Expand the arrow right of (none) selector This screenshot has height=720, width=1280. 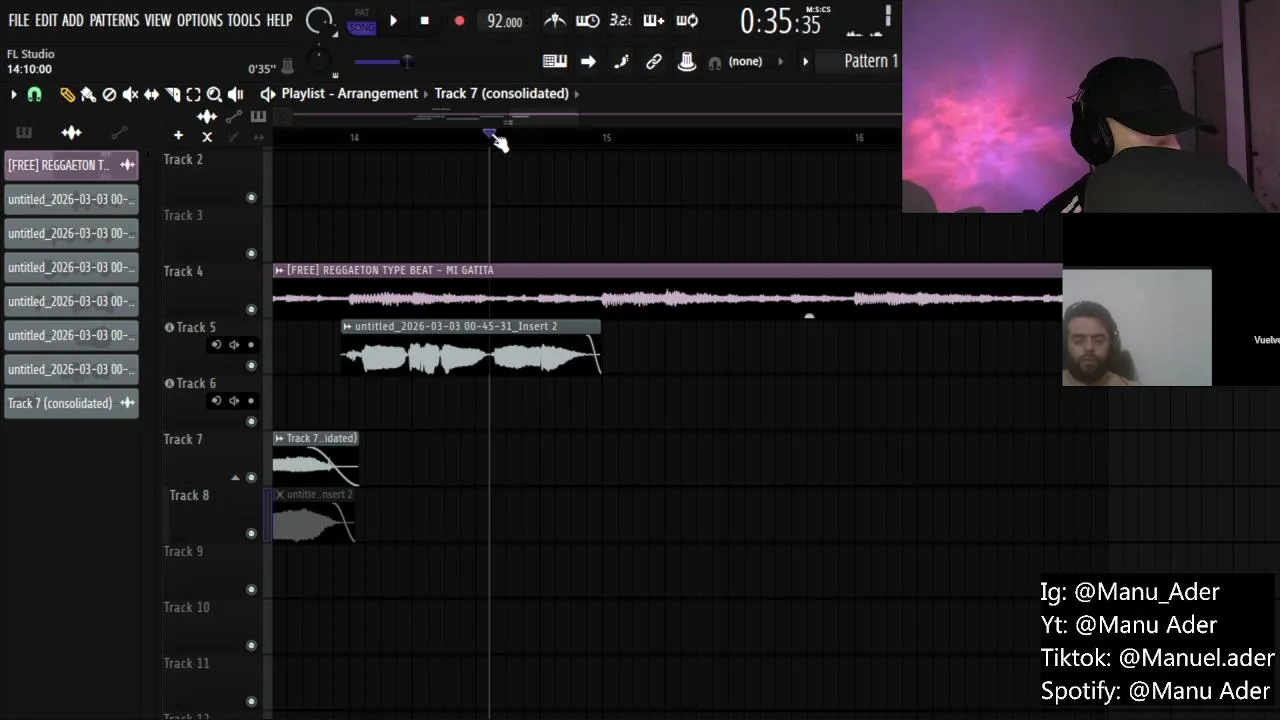point(781,62)
